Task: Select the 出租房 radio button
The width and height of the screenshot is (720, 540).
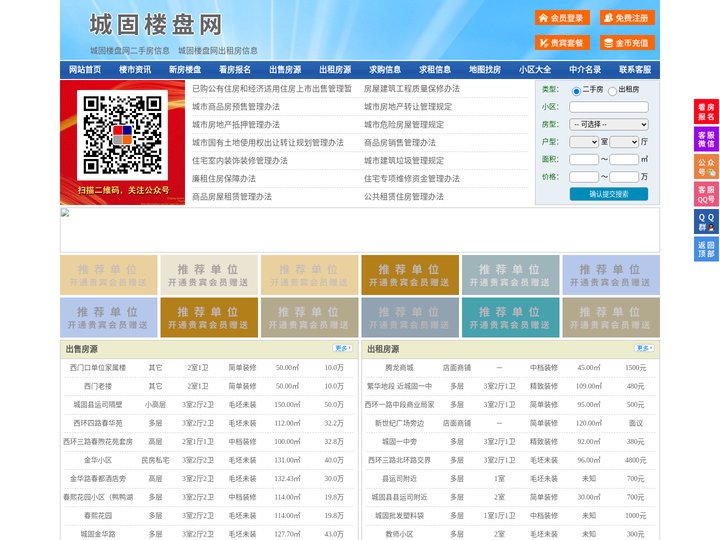Action: point(612,91)
